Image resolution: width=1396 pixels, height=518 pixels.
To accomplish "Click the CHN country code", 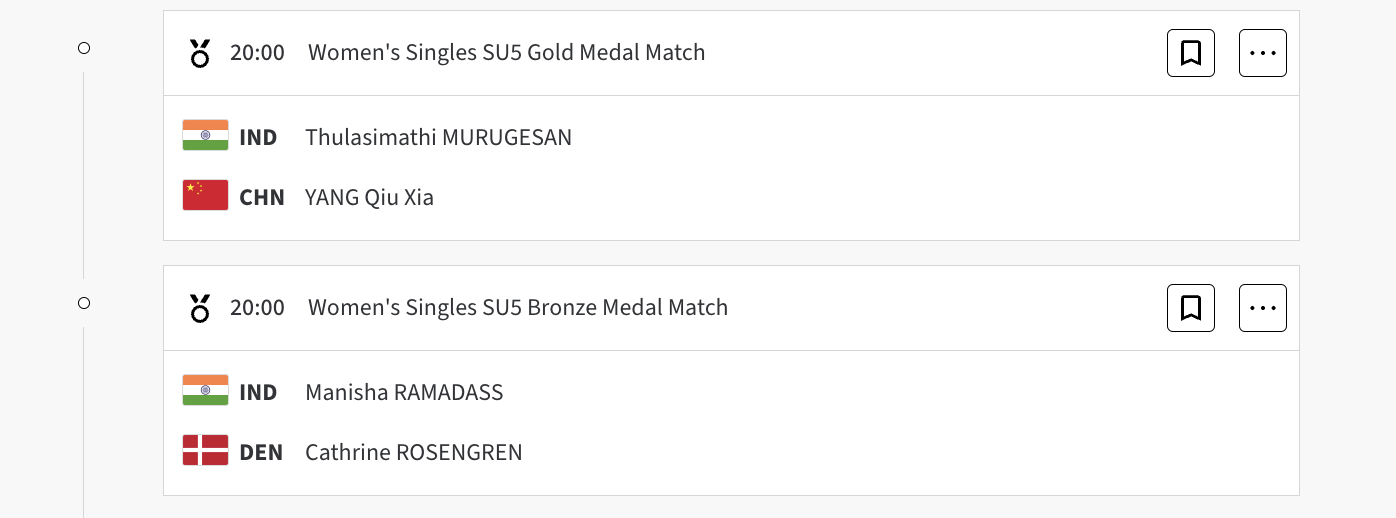I will pos(261,197).
